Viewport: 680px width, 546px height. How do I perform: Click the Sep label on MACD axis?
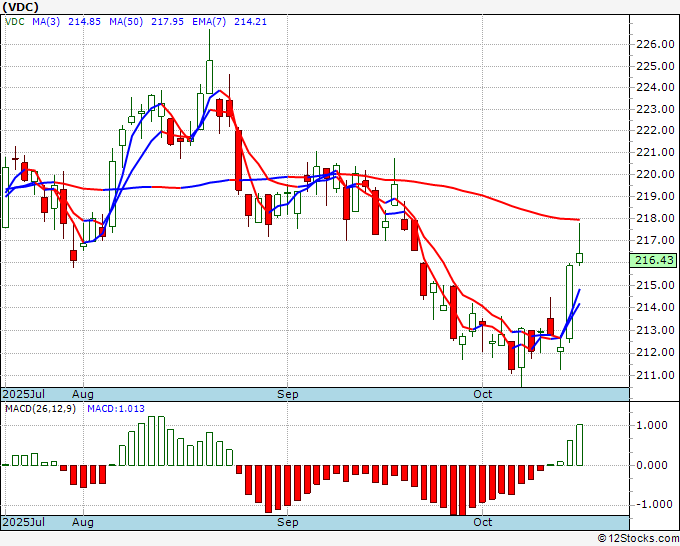(x=288, y=522)
